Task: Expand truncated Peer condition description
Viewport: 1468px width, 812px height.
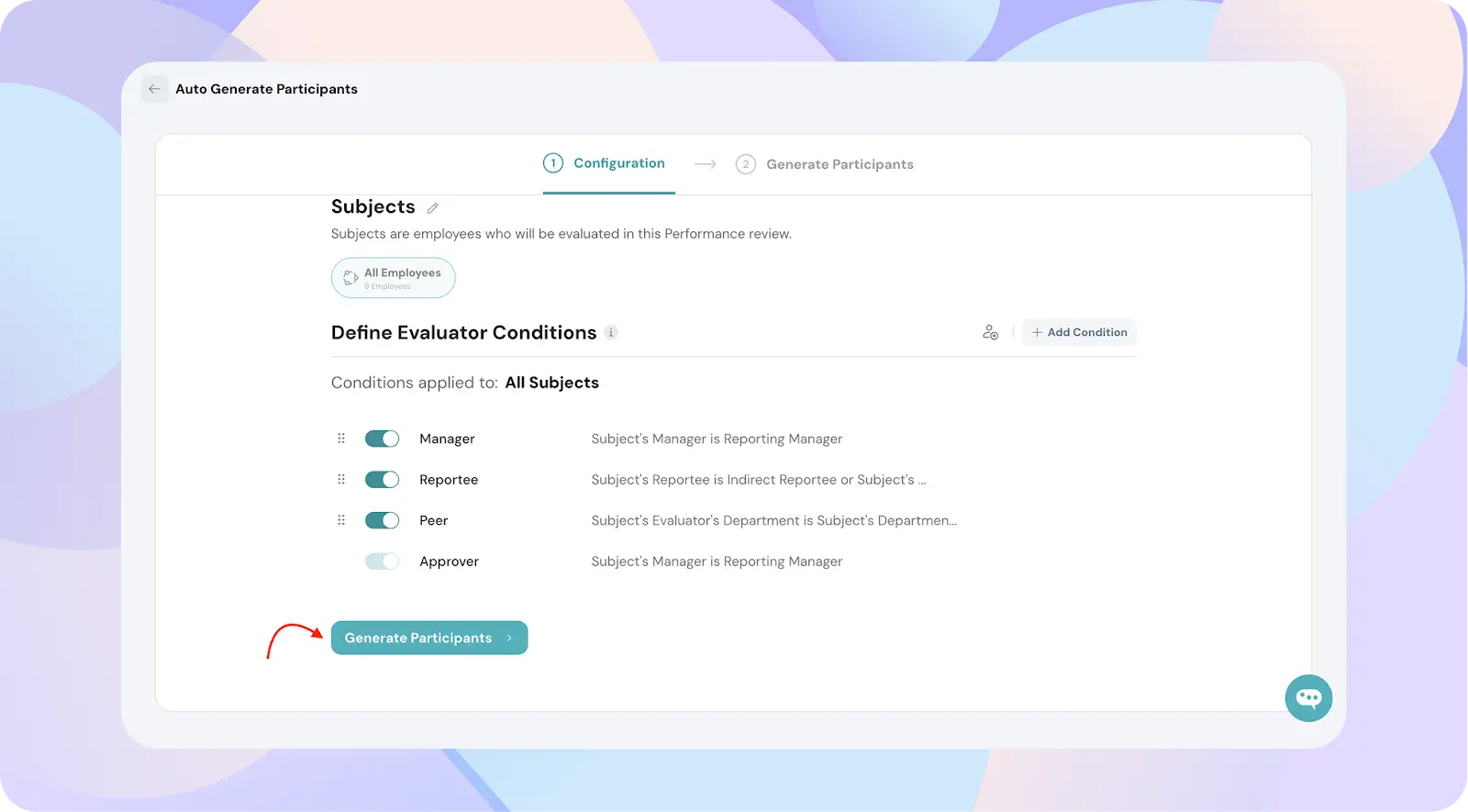Action: 773,520
